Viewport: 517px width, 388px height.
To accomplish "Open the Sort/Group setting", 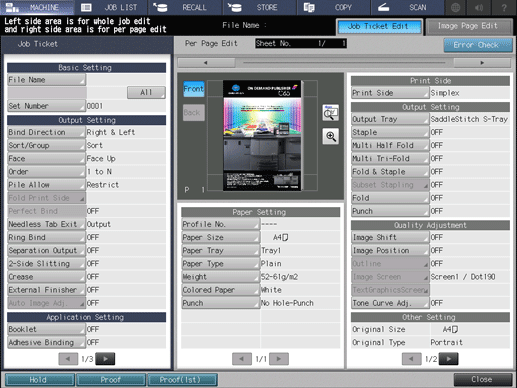I will [x=46, y=146].
